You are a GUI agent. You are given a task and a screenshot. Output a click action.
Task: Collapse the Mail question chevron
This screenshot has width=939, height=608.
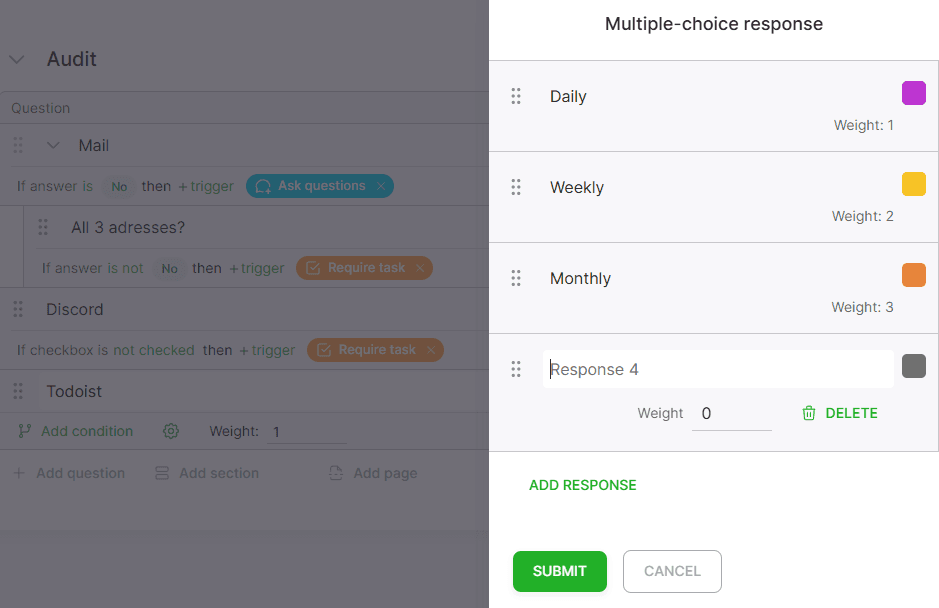point(53,145)
